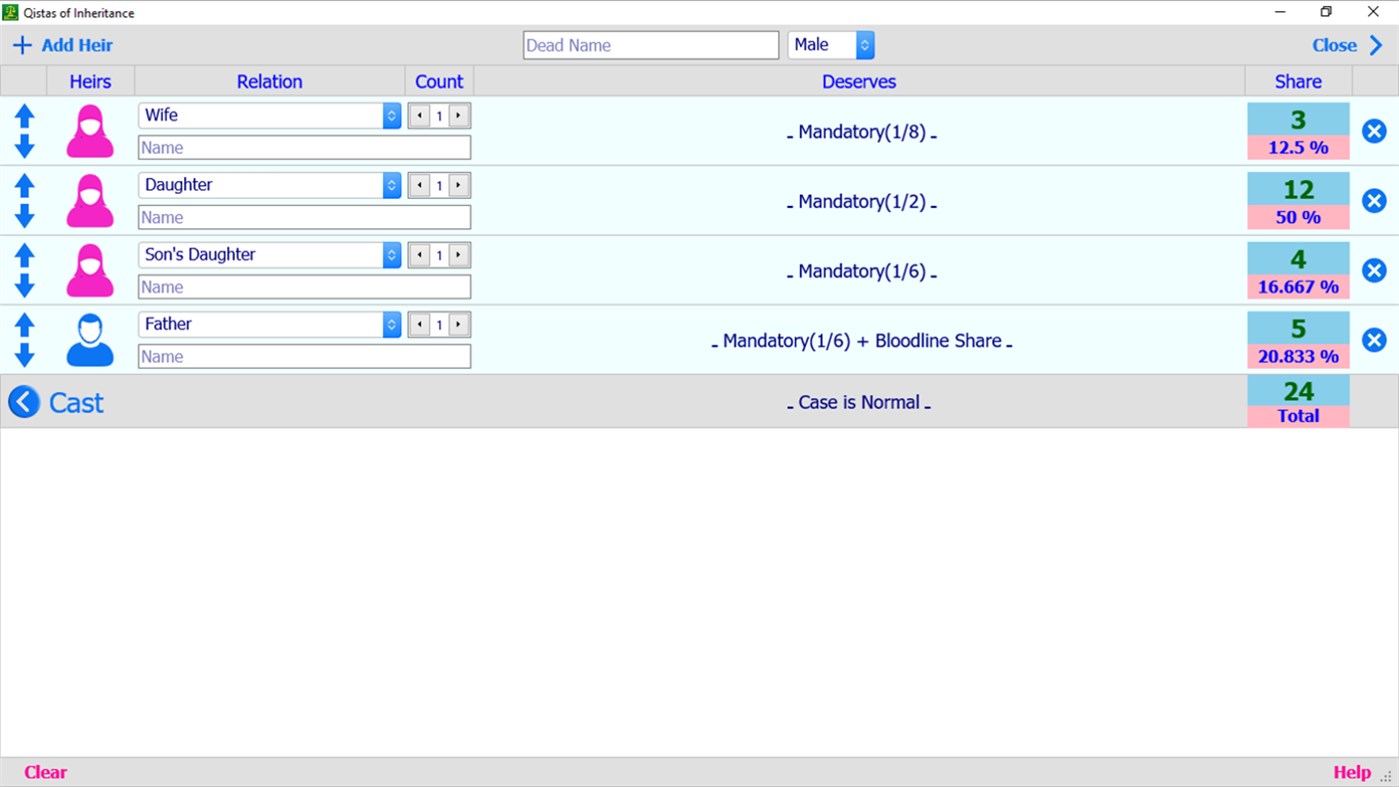Move the Daughter heir up one row

tap(24, 185)
